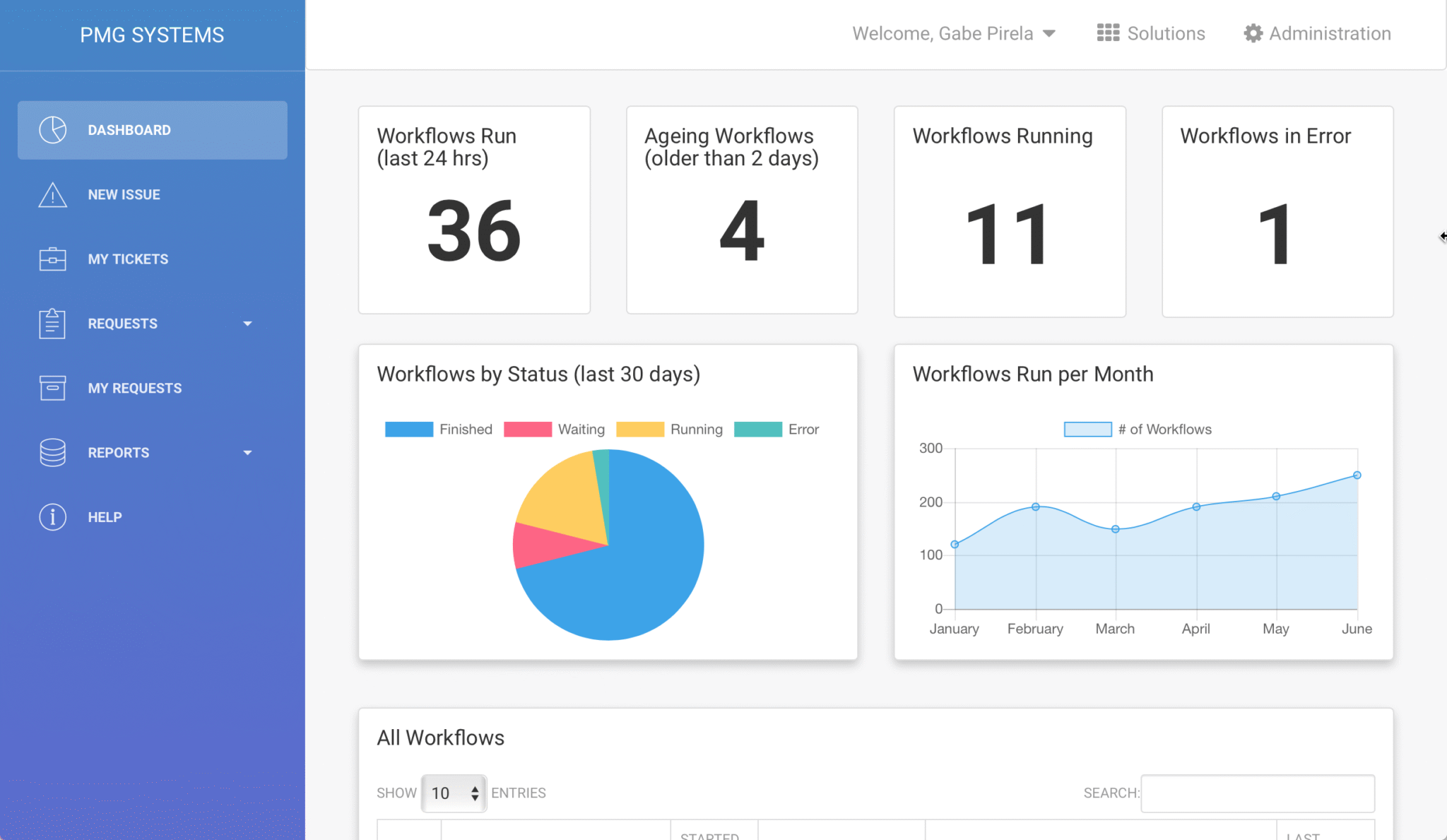
Task: Expand the Reports sidebar section
Action: 247,452
